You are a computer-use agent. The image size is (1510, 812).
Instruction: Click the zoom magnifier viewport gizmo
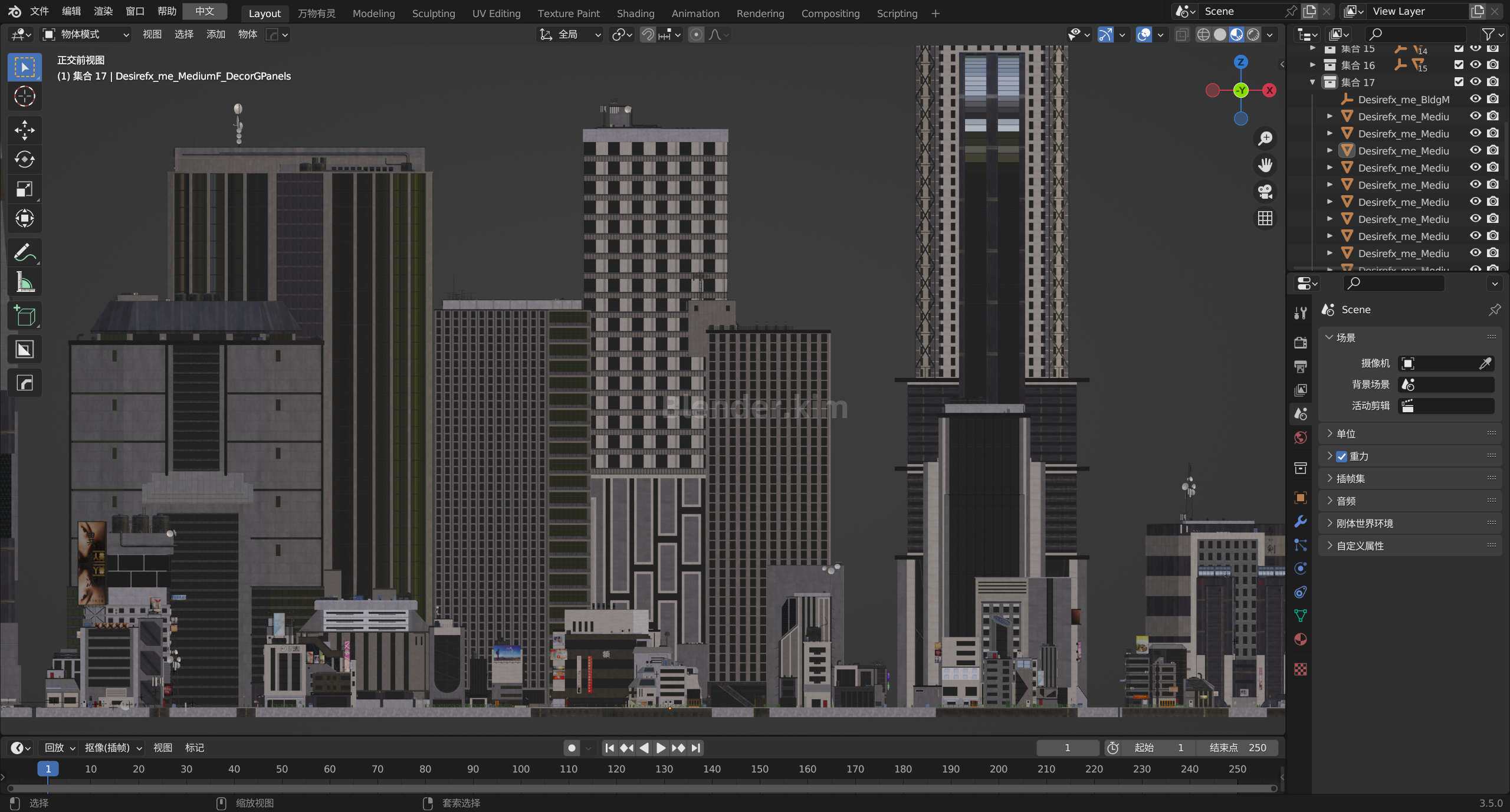point(1265,139)
